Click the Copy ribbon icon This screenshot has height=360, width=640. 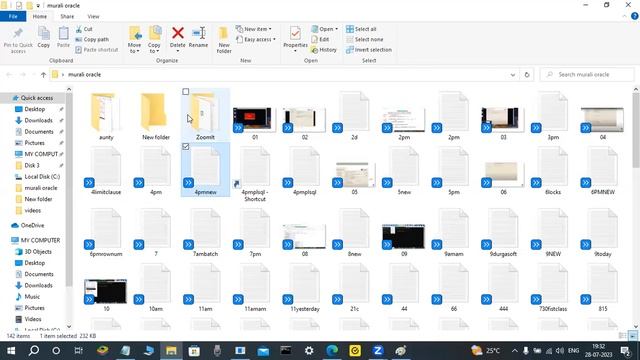(44, 38)
